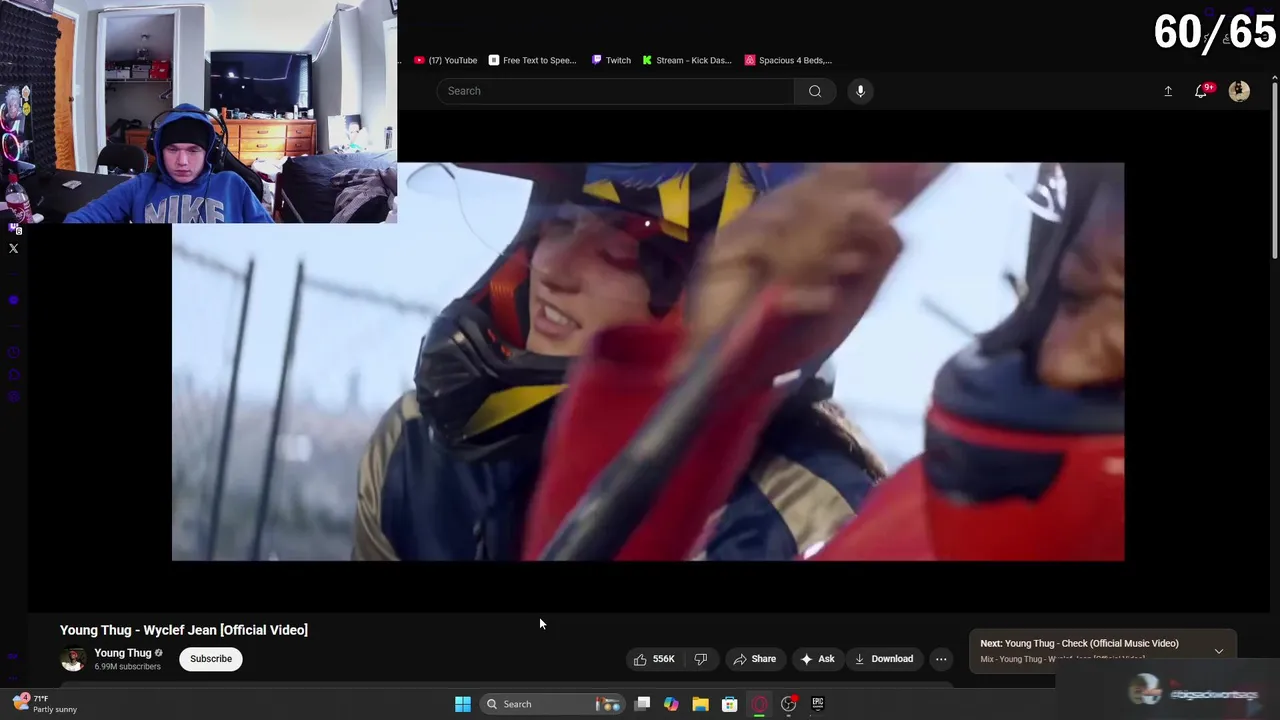The height and width of the screenshot is (720, 1280).
Task: Open the Free Text to Speech bookmark
Action: click(533, 60)
